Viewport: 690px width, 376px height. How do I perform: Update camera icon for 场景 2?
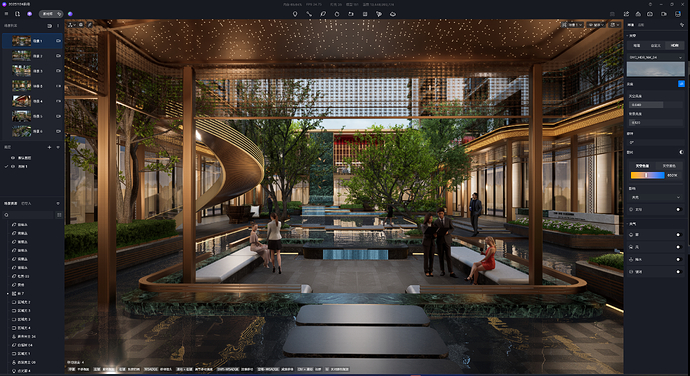58,56
